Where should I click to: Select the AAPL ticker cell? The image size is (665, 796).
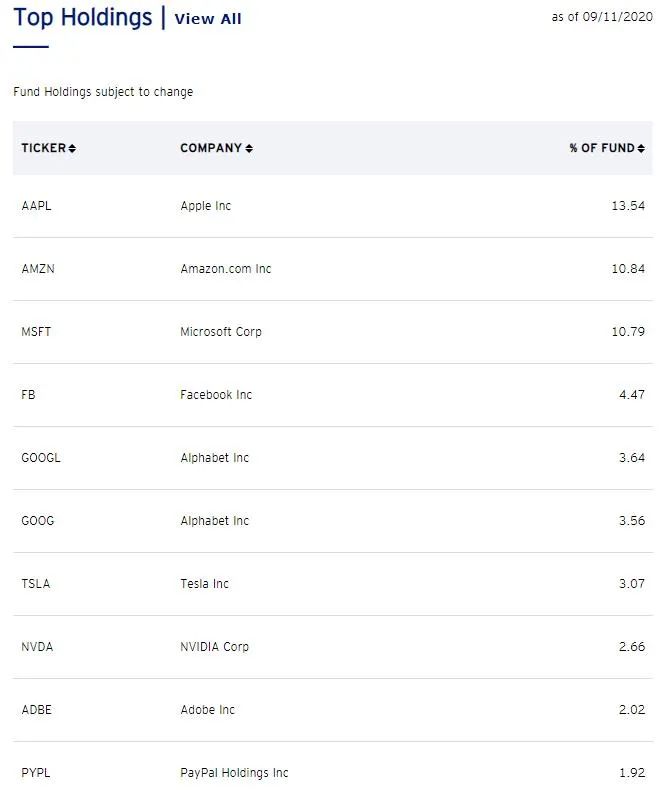point(35,206)
